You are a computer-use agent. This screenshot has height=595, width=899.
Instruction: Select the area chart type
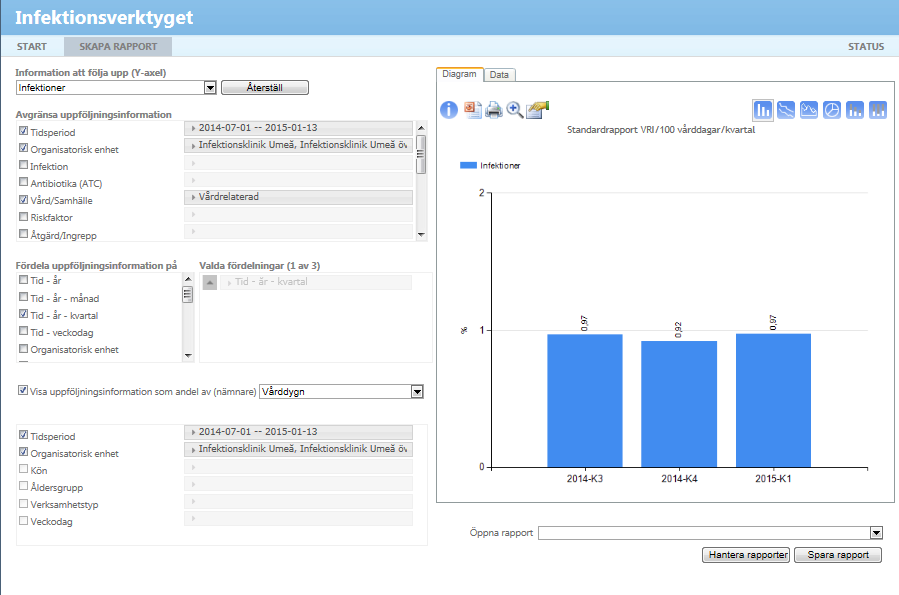pyautogui.click(x=809, y=109)
